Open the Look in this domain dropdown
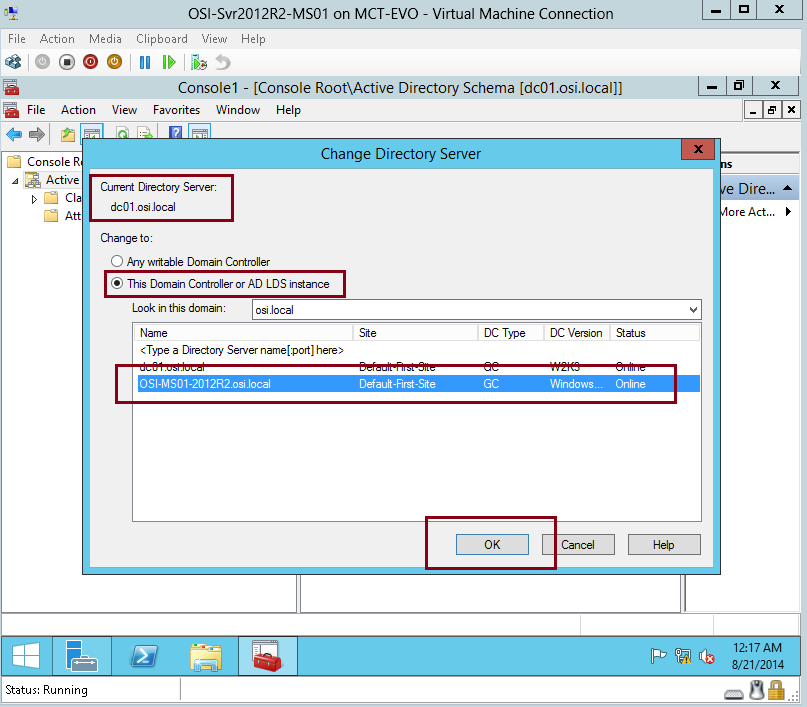The width and height of the screenshot is (807, 707). (693, 310)
